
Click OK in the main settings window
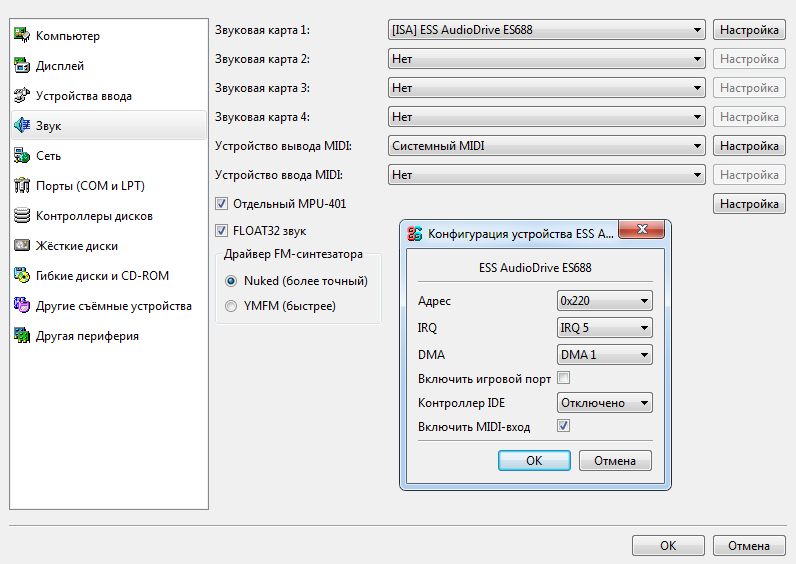[668, 546]
